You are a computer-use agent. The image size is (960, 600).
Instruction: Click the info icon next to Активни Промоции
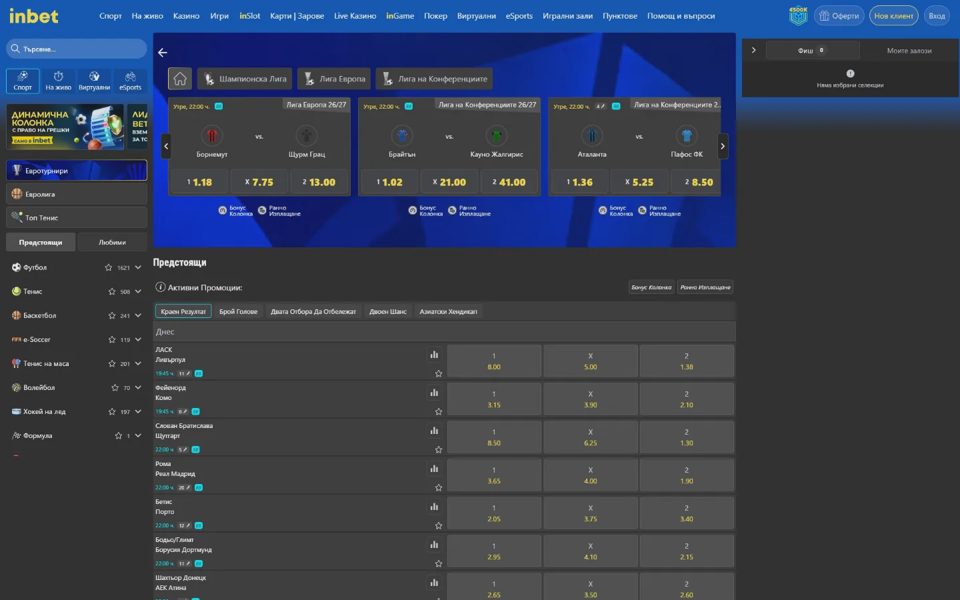point(160,287)
